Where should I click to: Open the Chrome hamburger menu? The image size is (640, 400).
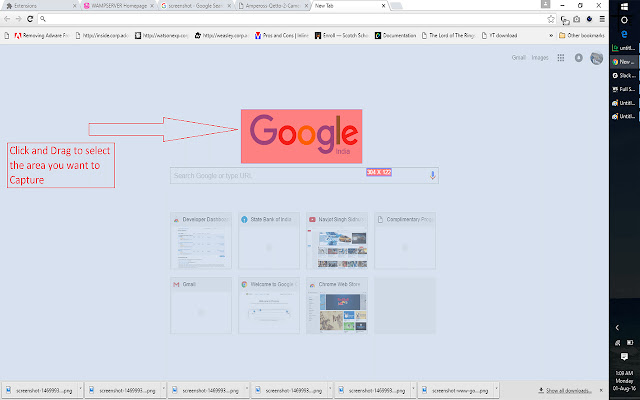[601, 19]
